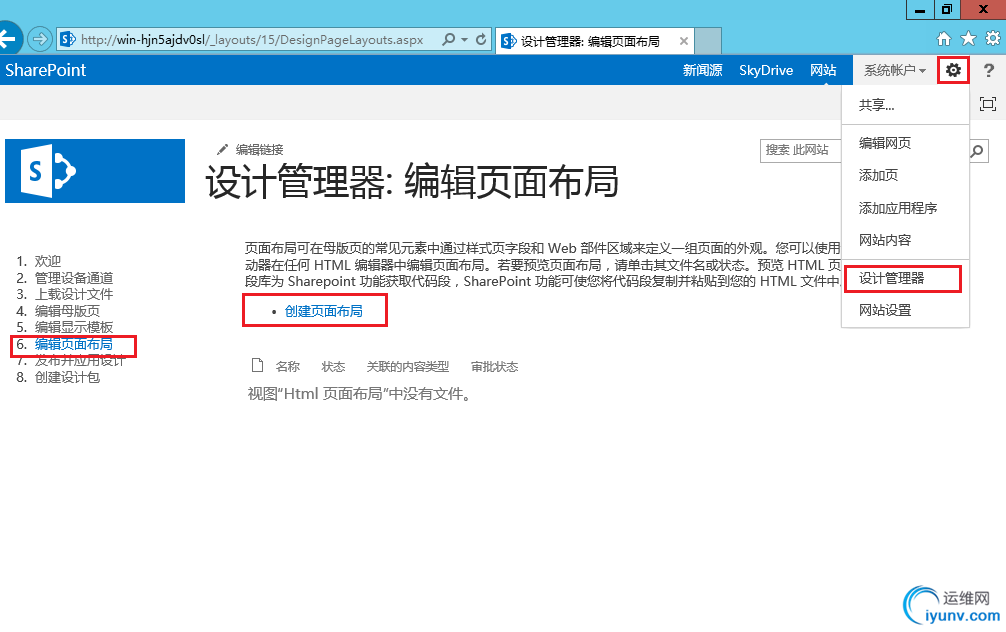Select 网站内容 from settings menu
This screenshot has width=1006, height=632.
tap(905, 240)
